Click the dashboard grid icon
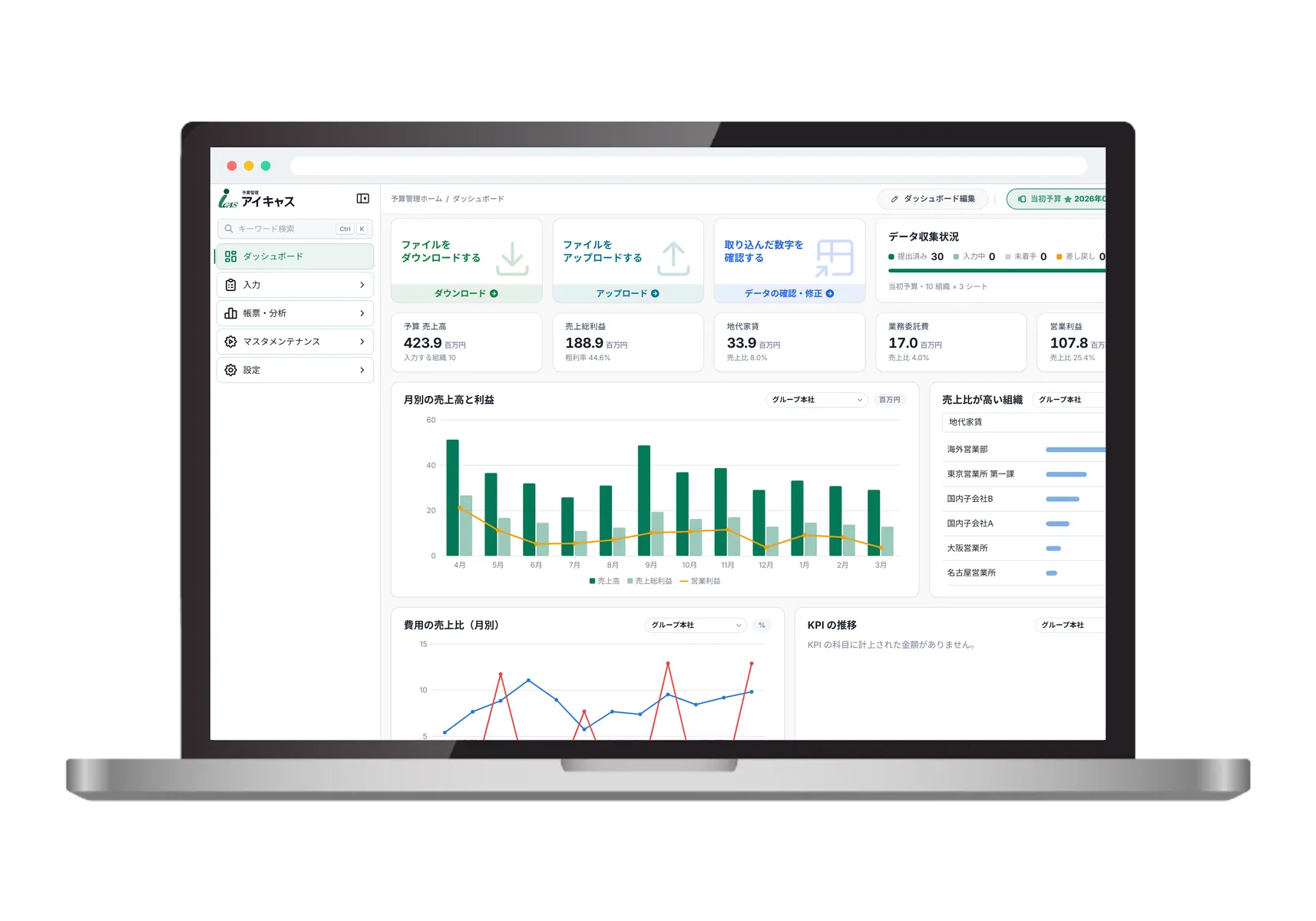 [x=230, y=256]
